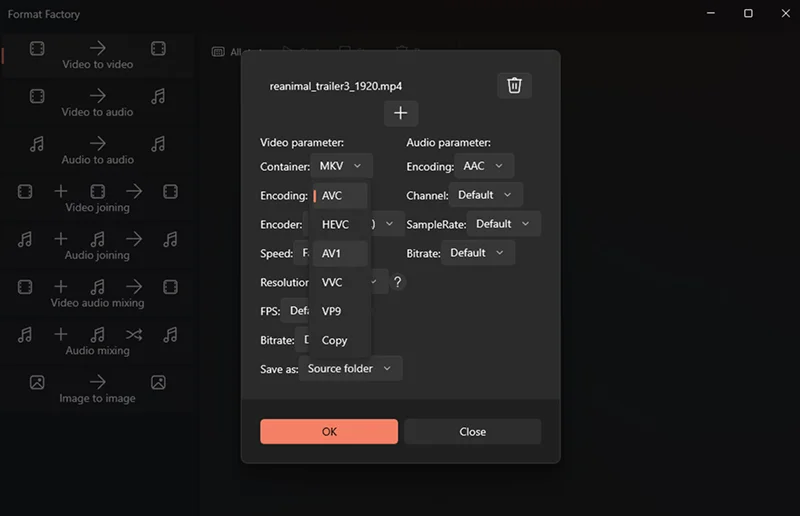800x516 pixels.
Task: Dismiss dialog with the Close button
Action: point(472,432)
